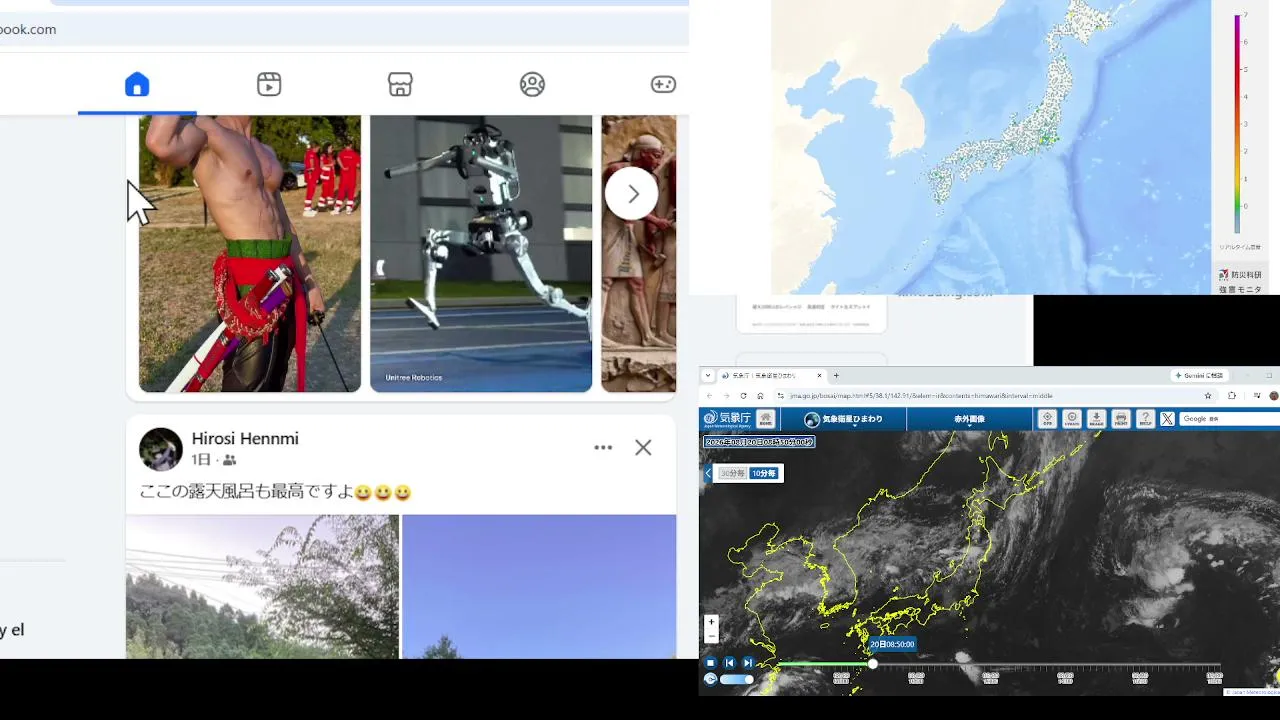The image size is (1280, 720).
Task: Zoom out the satellite map with minus
Action: pyautogui.click(x=711, y=636)
